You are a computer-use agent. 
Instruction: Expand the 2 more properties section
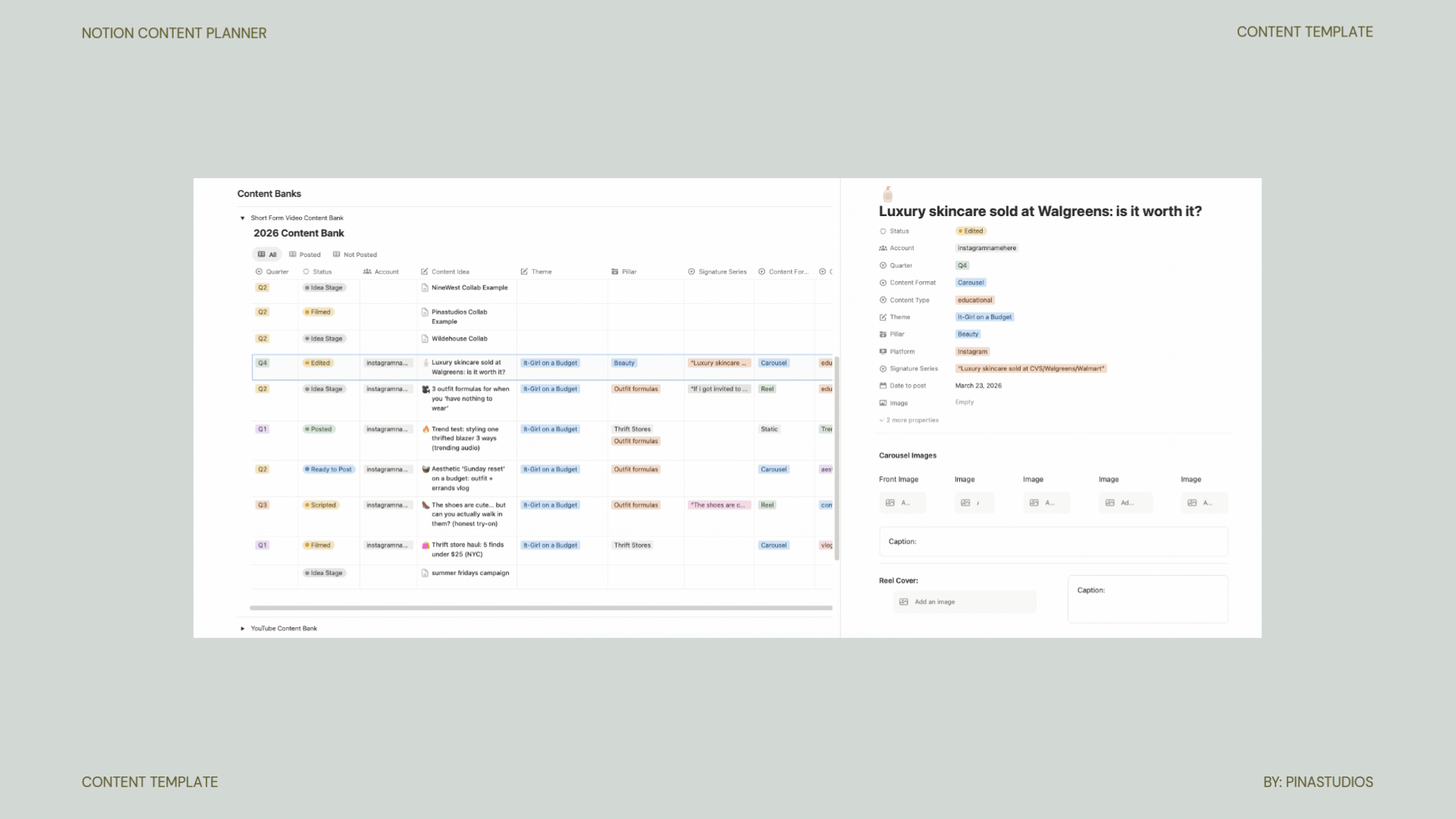click(908, 420)
